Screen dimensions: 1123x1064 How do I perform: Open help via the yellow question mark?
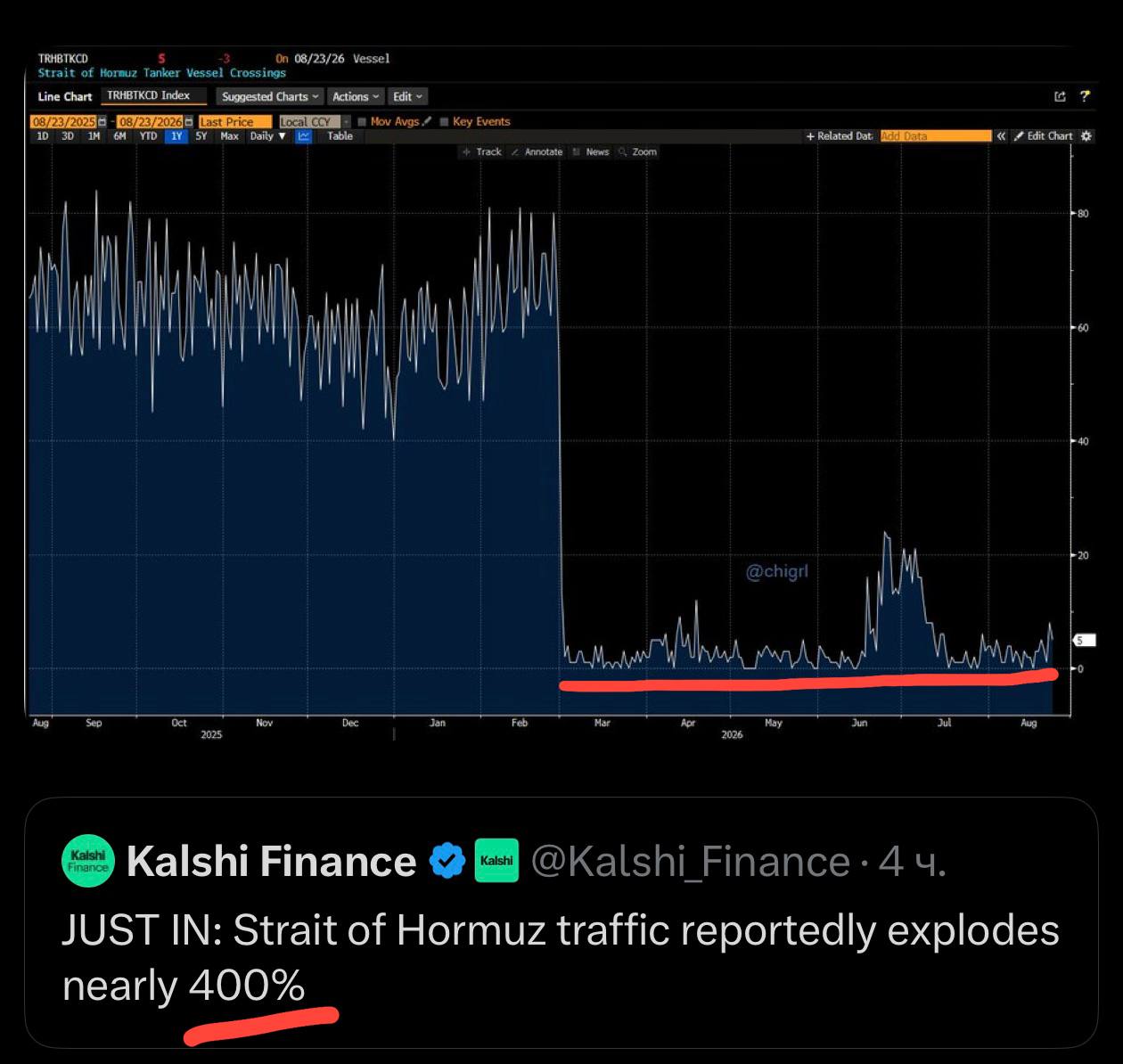[x=1085, y=96]
